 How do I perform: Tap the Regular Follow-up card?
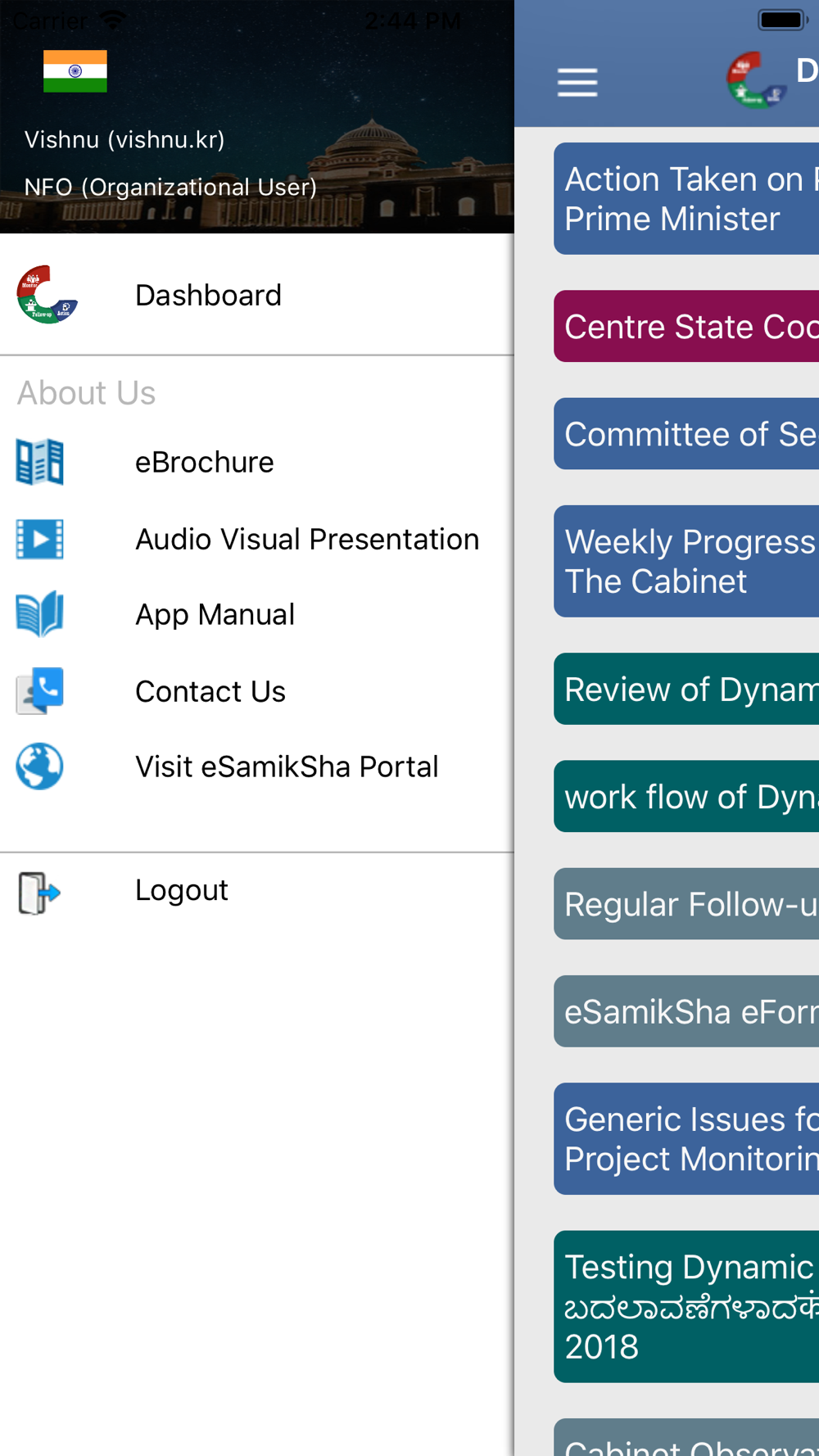686,904
